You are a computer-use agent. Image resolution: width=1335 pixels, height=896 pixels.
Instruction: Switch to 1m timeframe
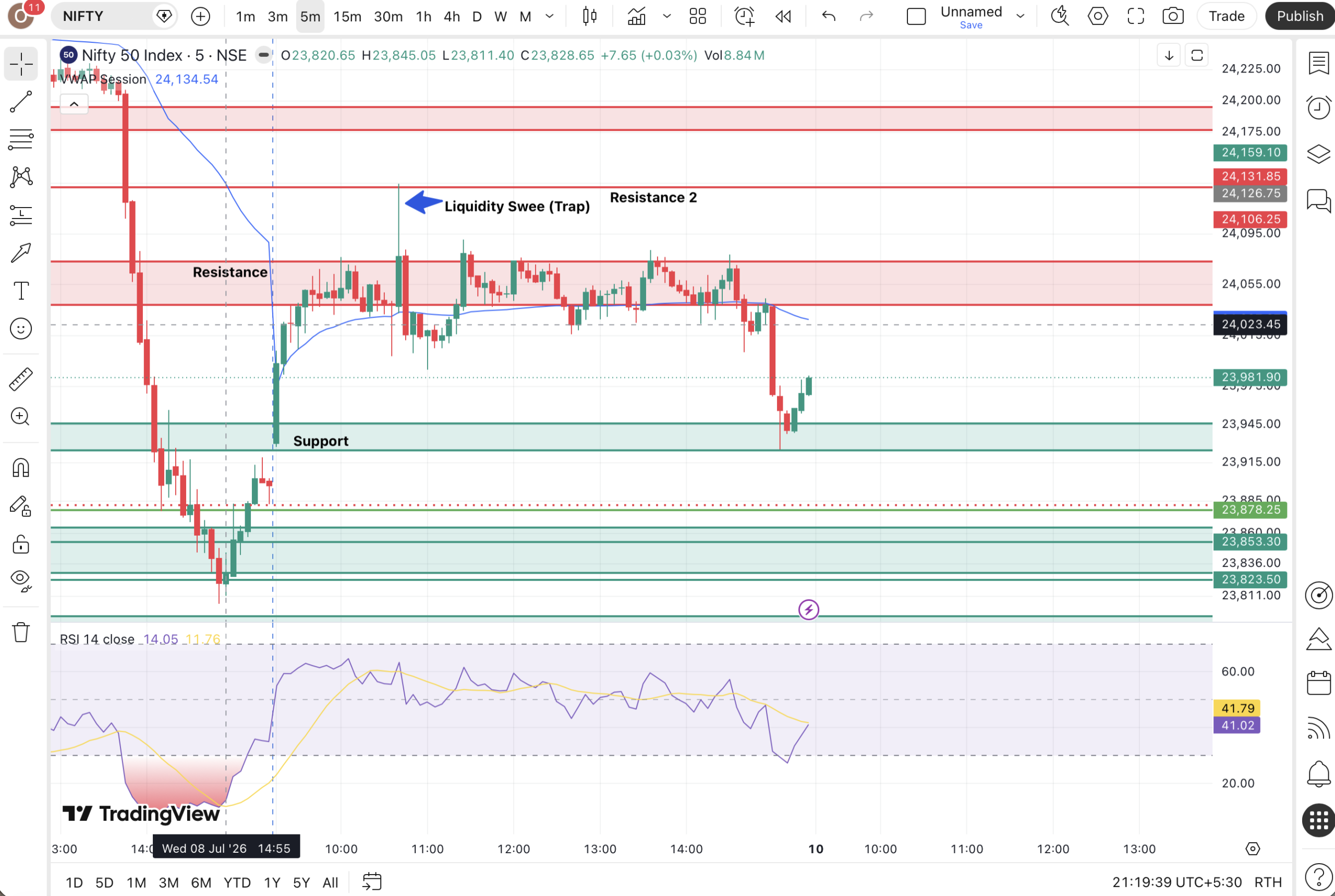point(246,17)
